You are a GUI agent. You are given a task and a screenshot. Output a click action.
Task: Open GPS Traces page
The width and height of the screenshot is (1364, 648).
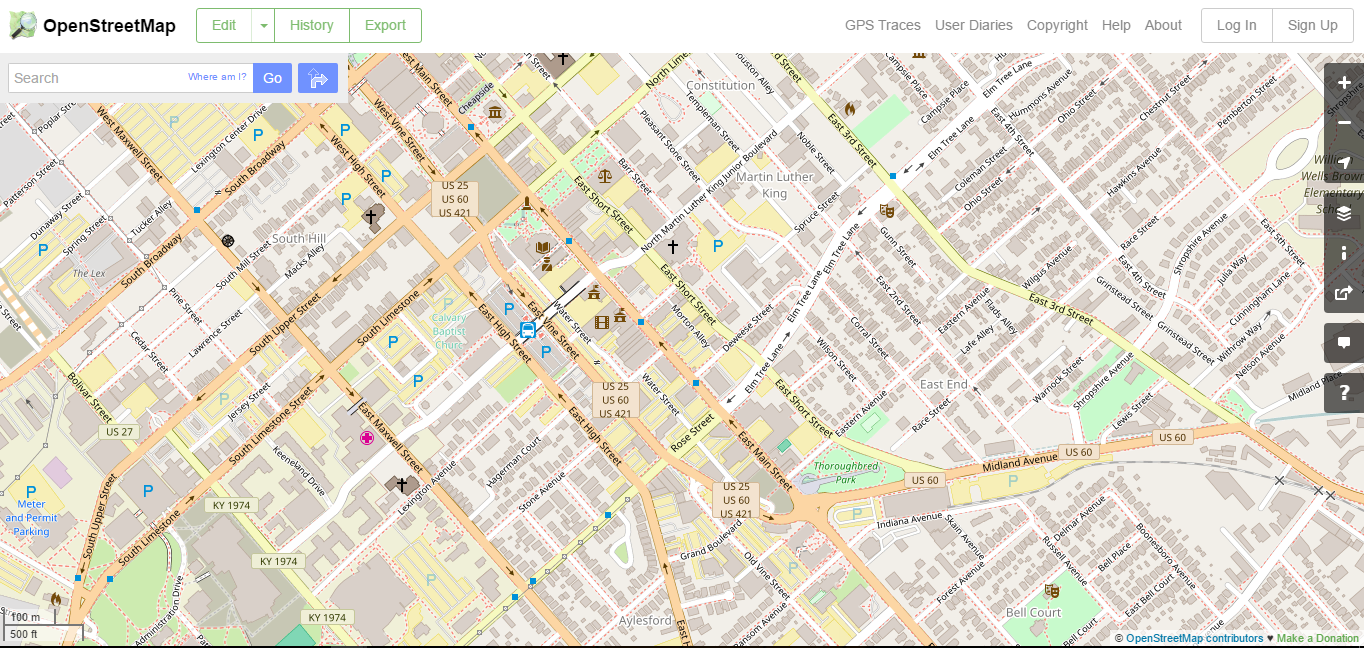pos(883,26)
